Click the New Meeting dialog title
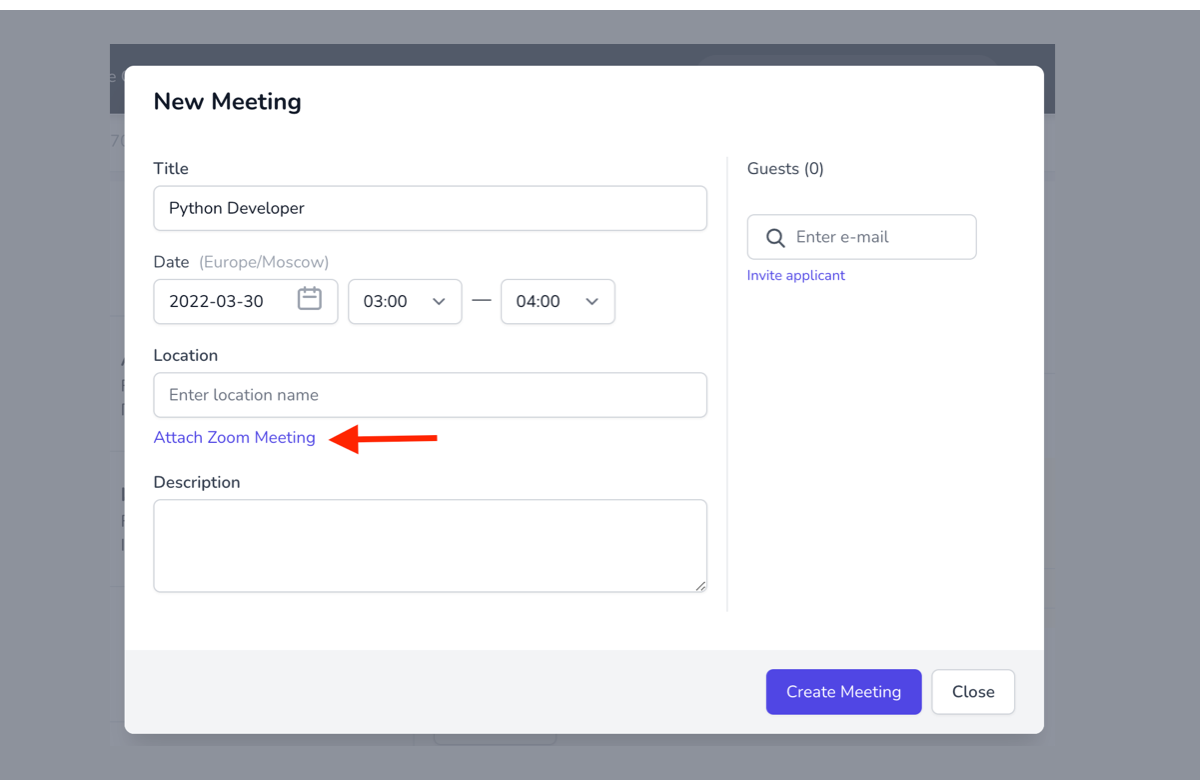This screenshot has height=780, width=1200. coord(227,101)
